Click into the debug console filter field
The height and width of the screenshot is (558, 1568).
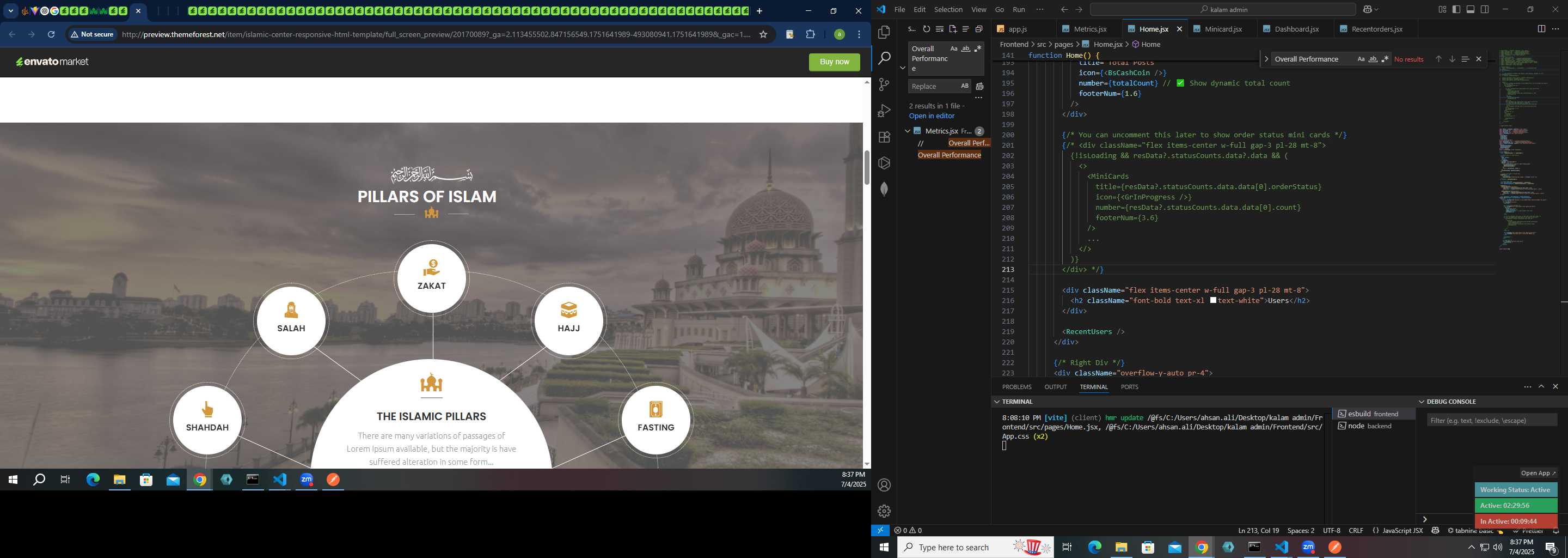(1491, 420)
